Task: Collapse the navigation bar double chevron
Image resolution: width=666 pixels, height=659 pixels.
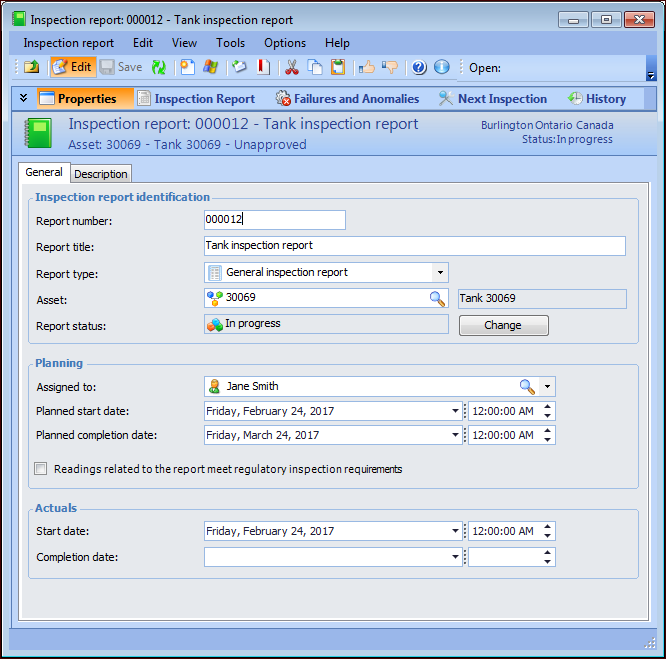Action: tap(23, 98)
